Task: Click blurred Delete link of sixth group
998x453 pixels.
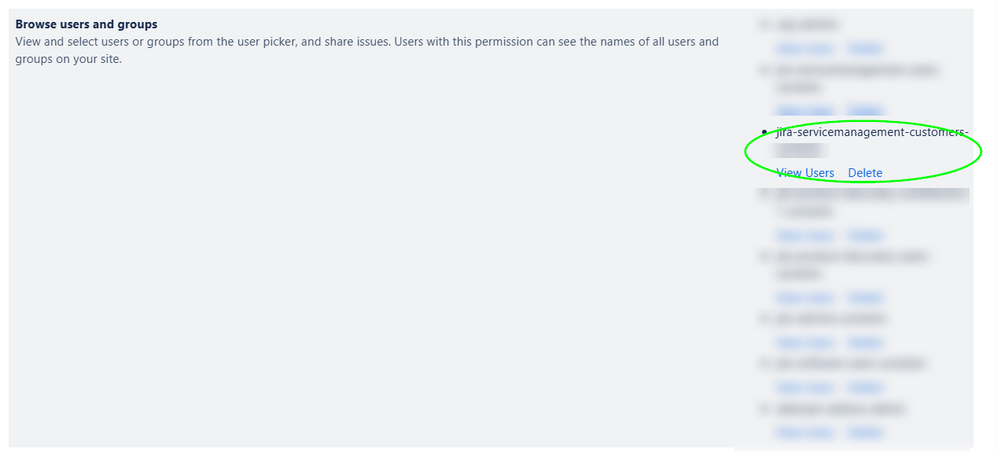Action: (865, 342)
